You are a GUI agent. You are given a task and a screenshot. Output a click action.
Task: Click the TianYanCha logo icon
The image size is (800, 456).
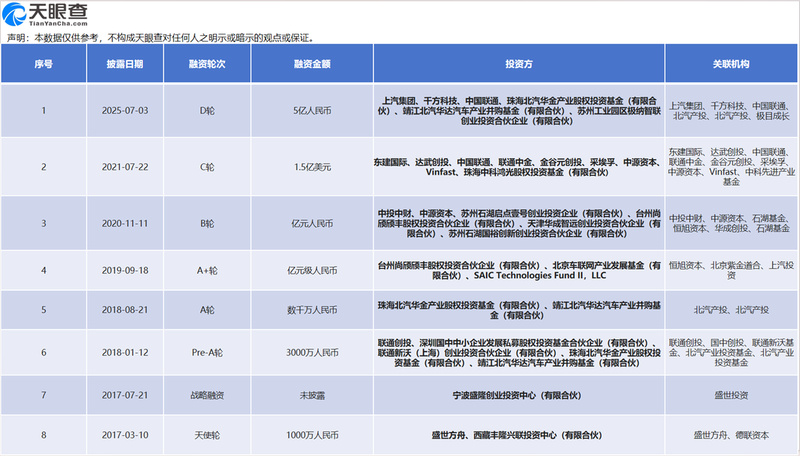[x=14, y=14]
